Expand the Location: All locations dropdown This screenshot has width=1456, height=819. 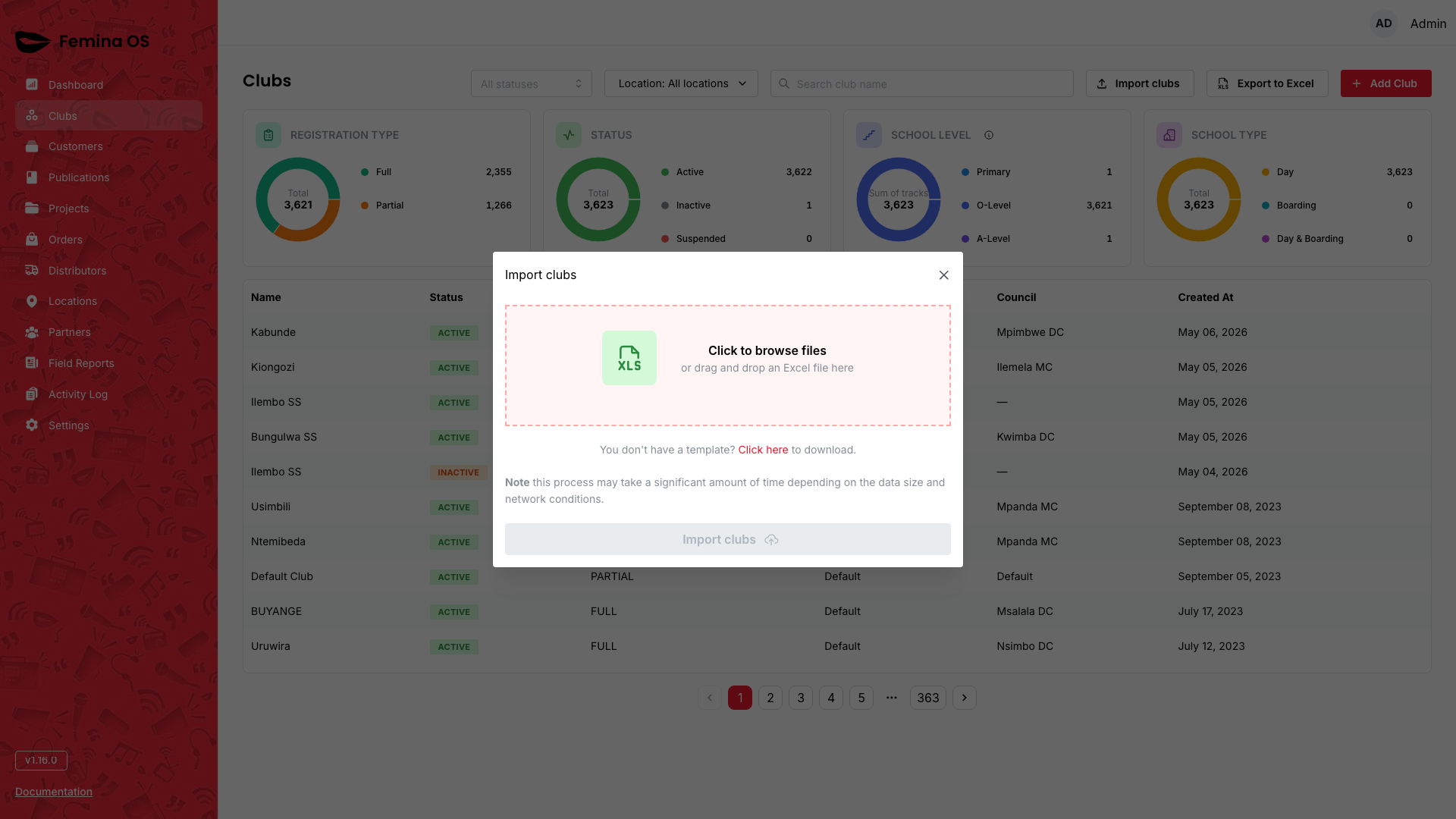point(681,83)
